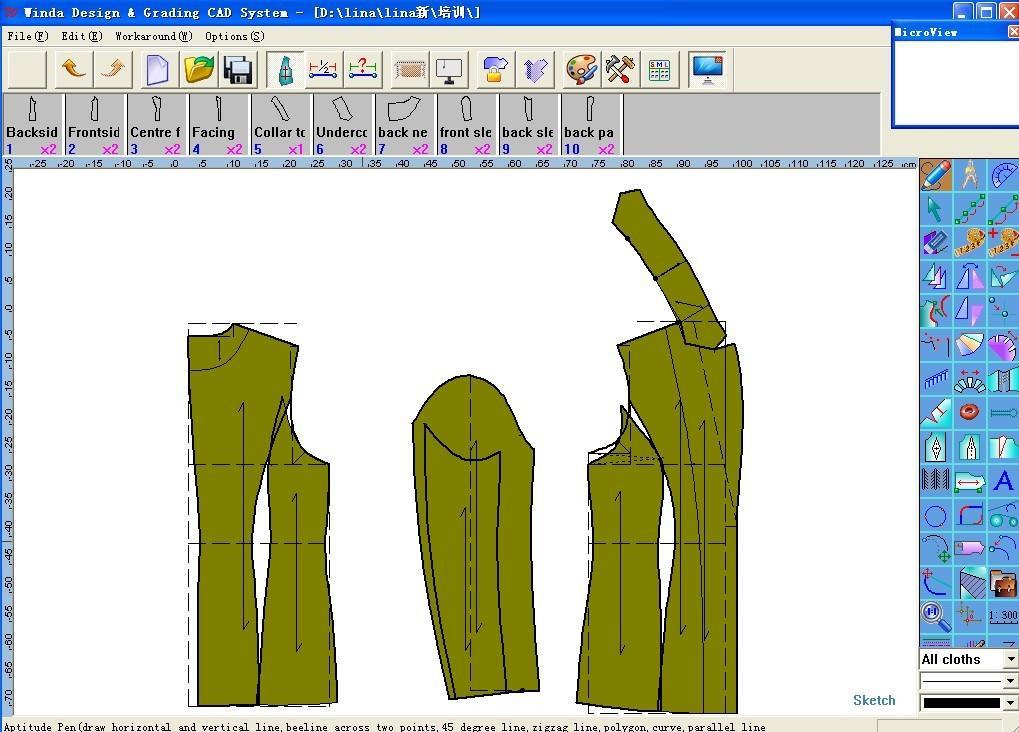Click the black color swatch

pos(962,703)
